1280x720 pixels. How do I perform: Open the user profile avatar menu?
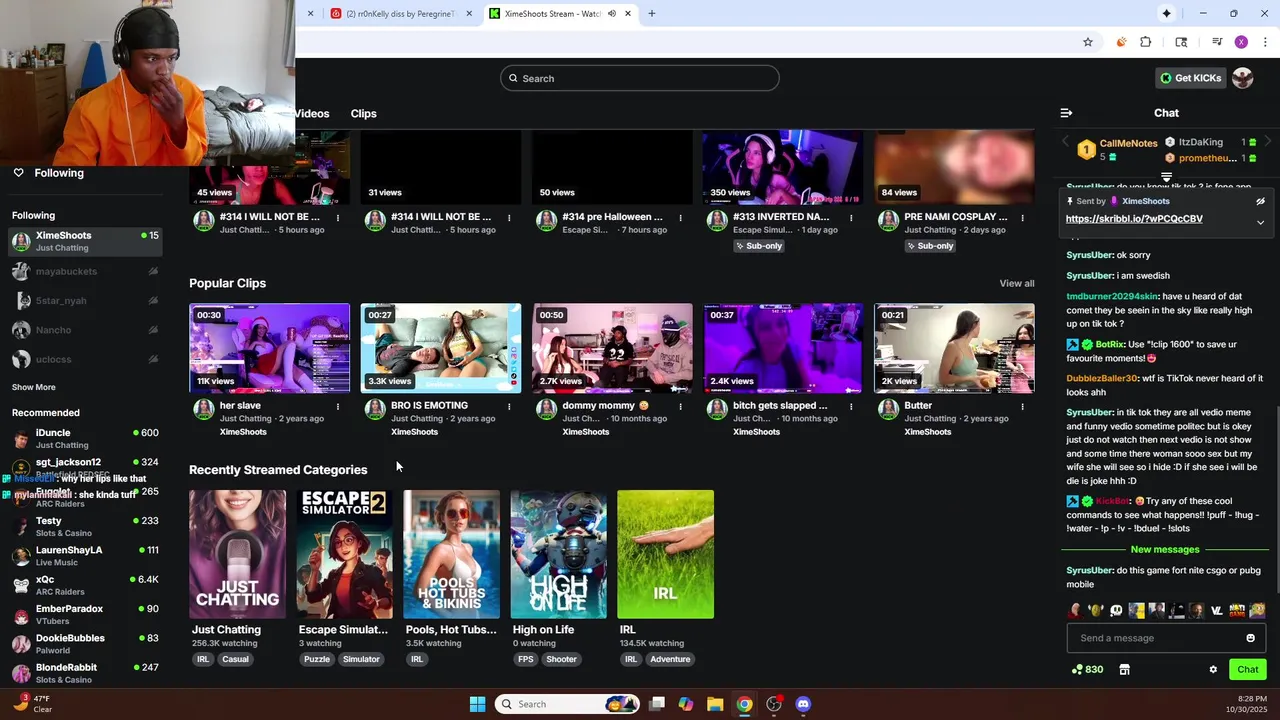point(1242,78)
